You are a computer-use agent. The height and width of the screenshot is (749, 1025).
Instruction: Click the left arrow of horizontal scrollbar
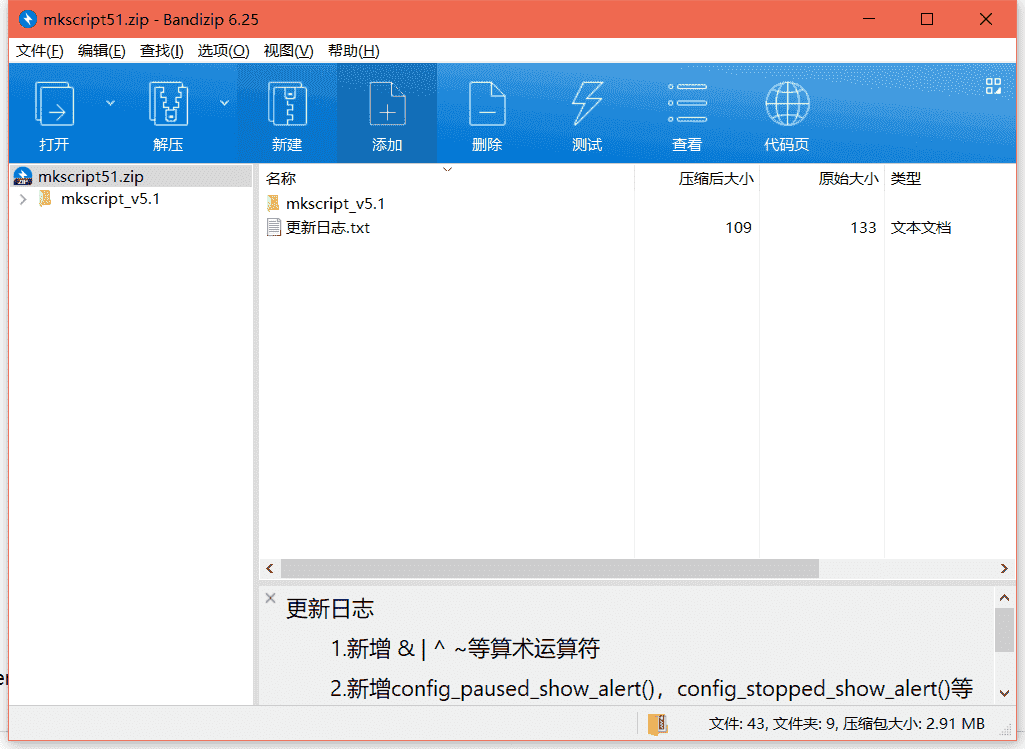point(270,569)
